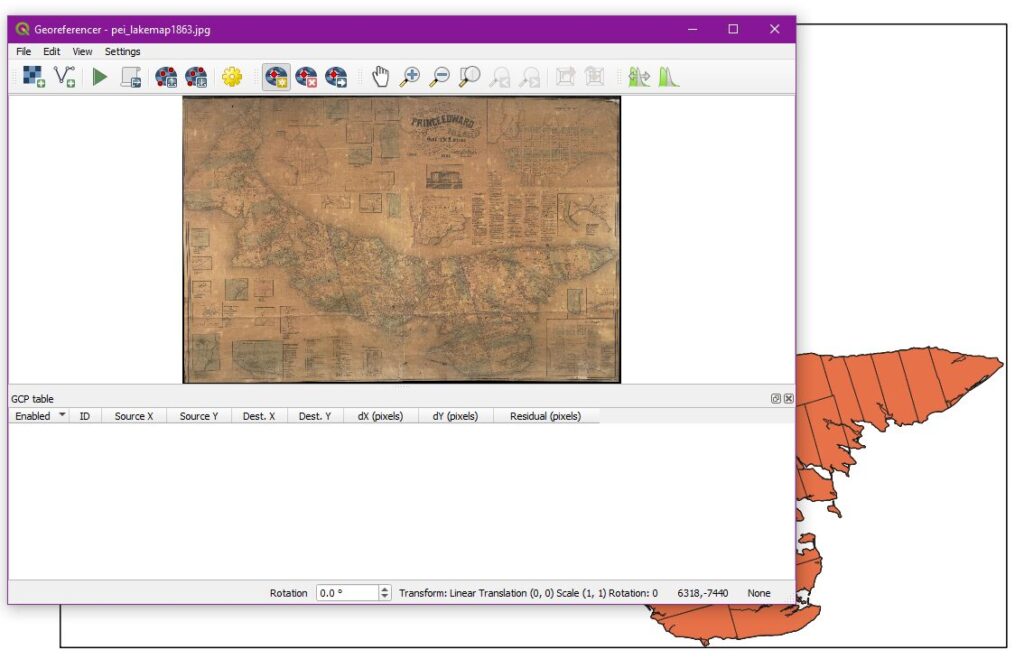
Task: Generate the GDAL script
Action: point(131,77)
